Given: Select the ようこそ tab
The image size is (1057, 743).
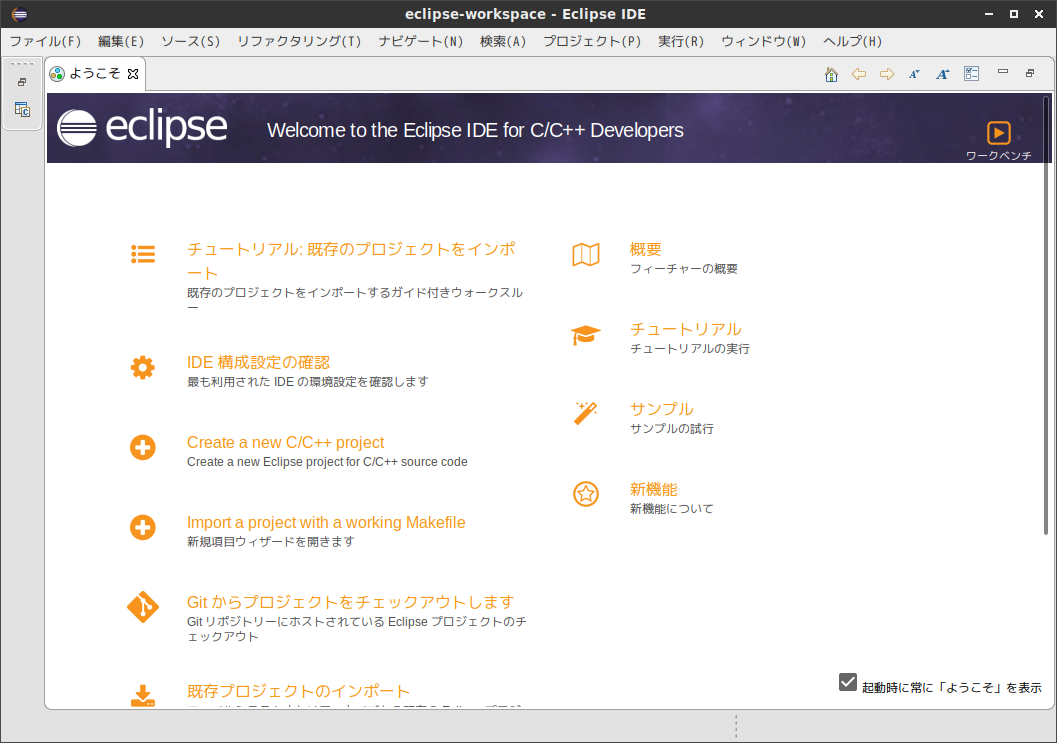Looking at the screenshot, I should pos(94,74).
